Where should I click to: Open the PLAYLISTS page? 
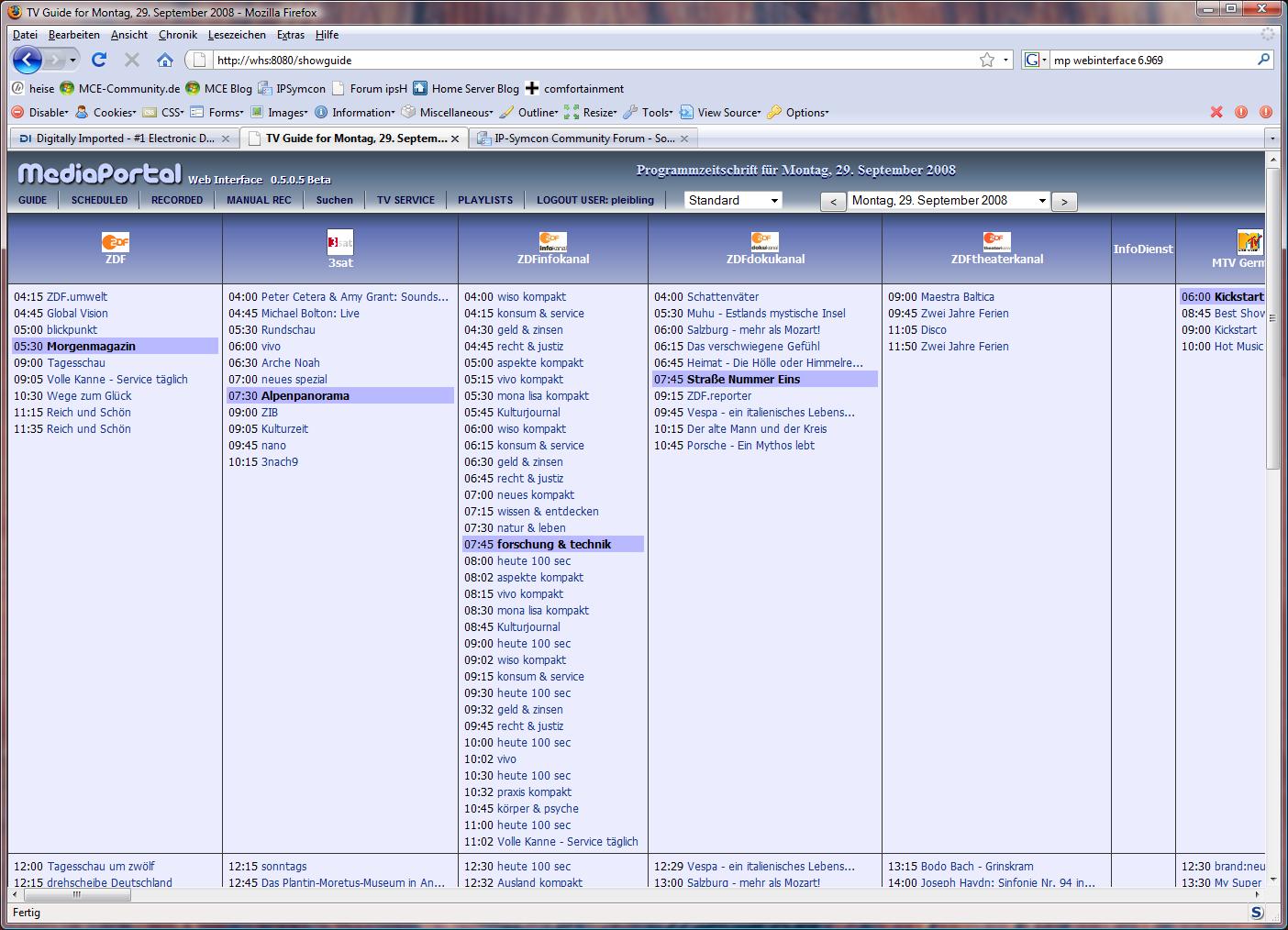pyautogui.click(x=485, y=200)
